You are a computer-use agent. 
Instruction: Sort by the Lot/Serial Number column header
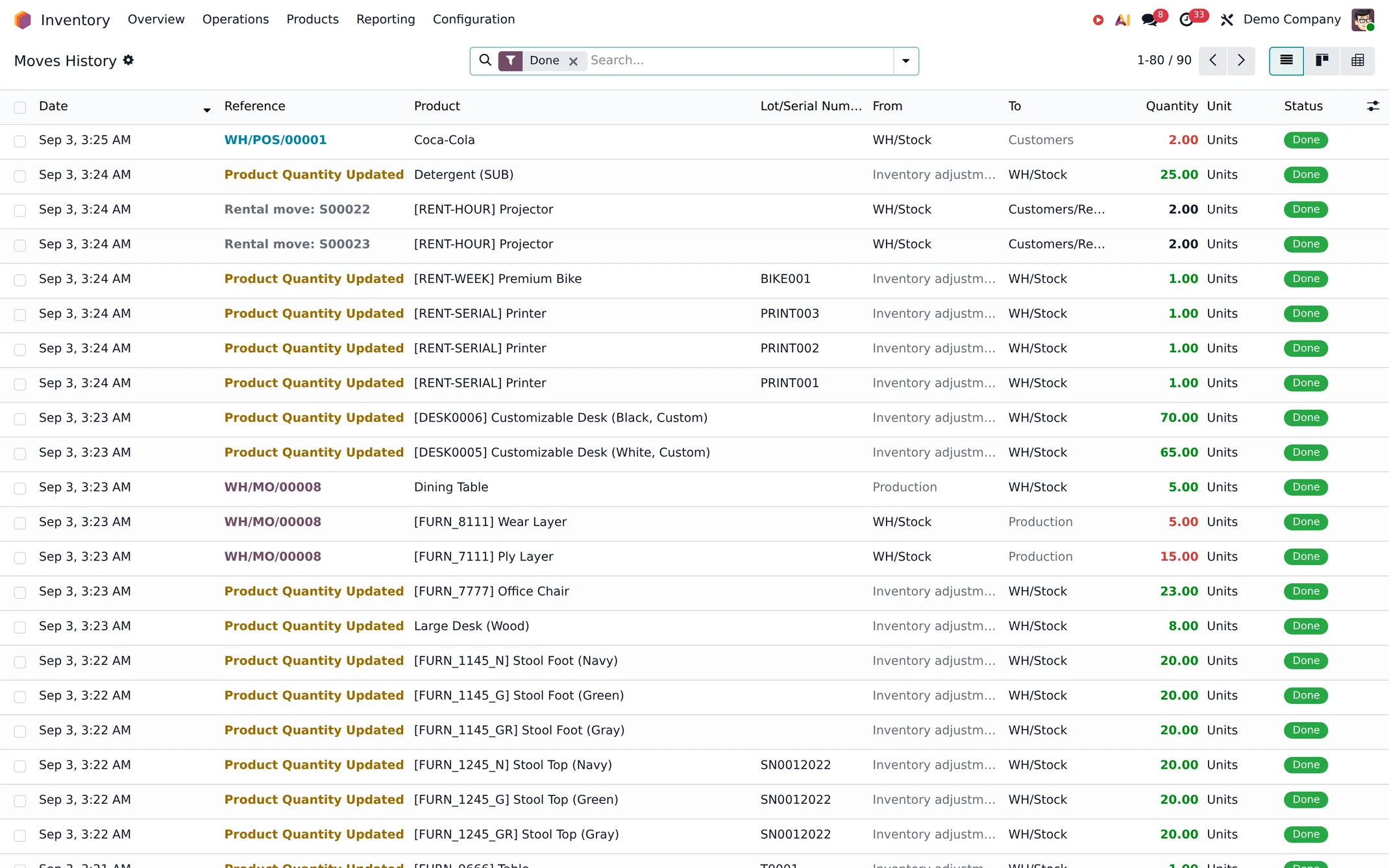[811, 106]
